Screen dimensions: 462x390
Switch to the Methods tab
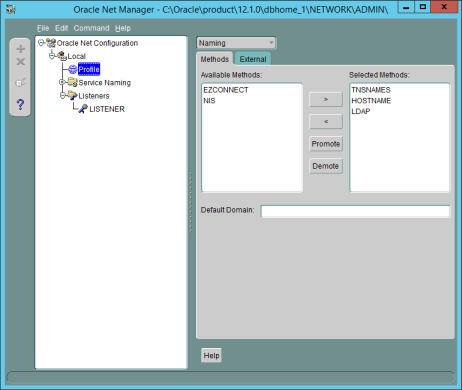(215, 59)
